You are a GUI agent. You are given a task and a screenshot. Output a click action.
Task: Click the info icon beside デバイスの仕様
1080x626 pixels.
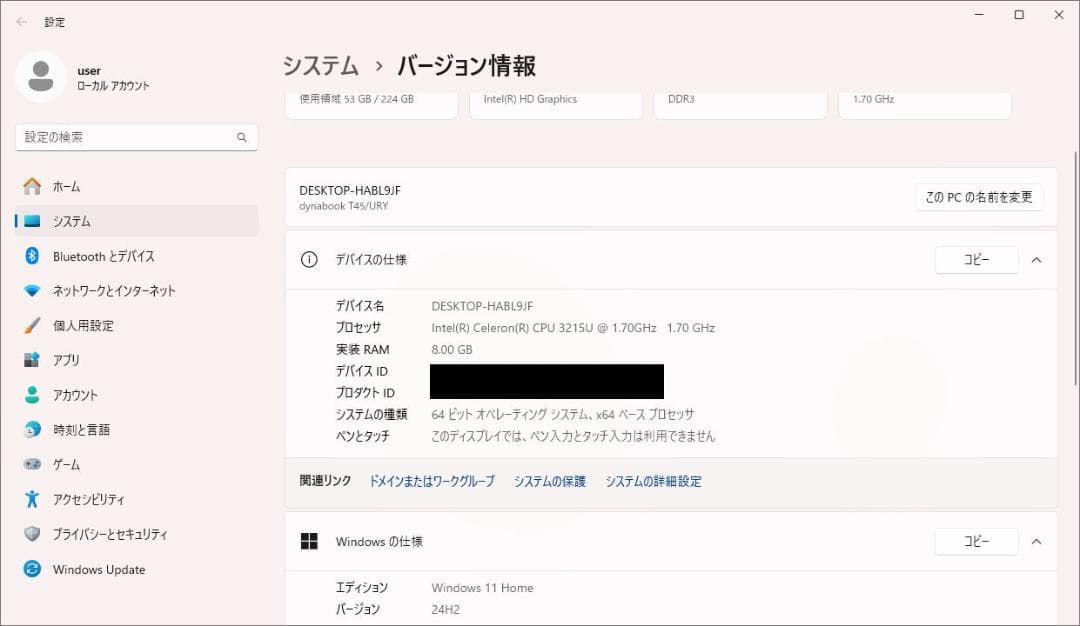tap(309, 260)
